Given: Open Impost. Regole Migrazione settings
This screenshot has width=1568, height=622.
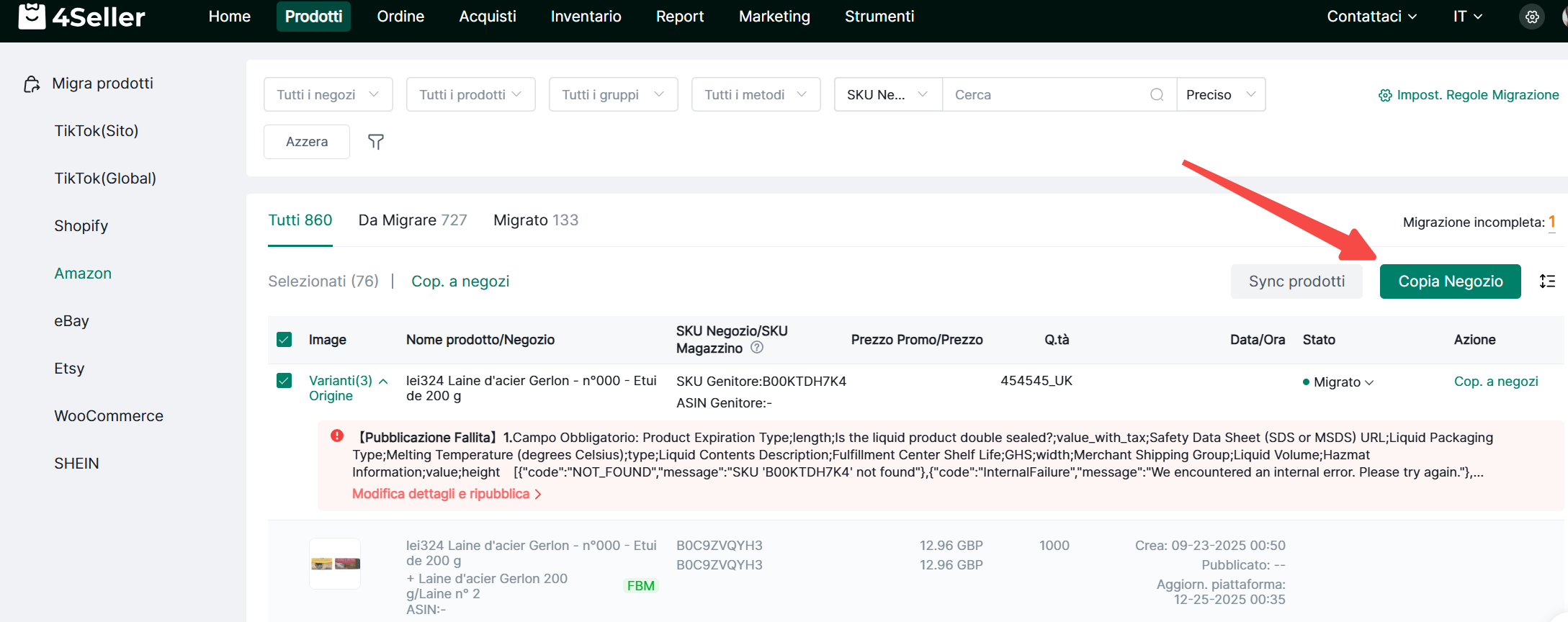Looking at the screenshot, I should tap(1469, 95).
